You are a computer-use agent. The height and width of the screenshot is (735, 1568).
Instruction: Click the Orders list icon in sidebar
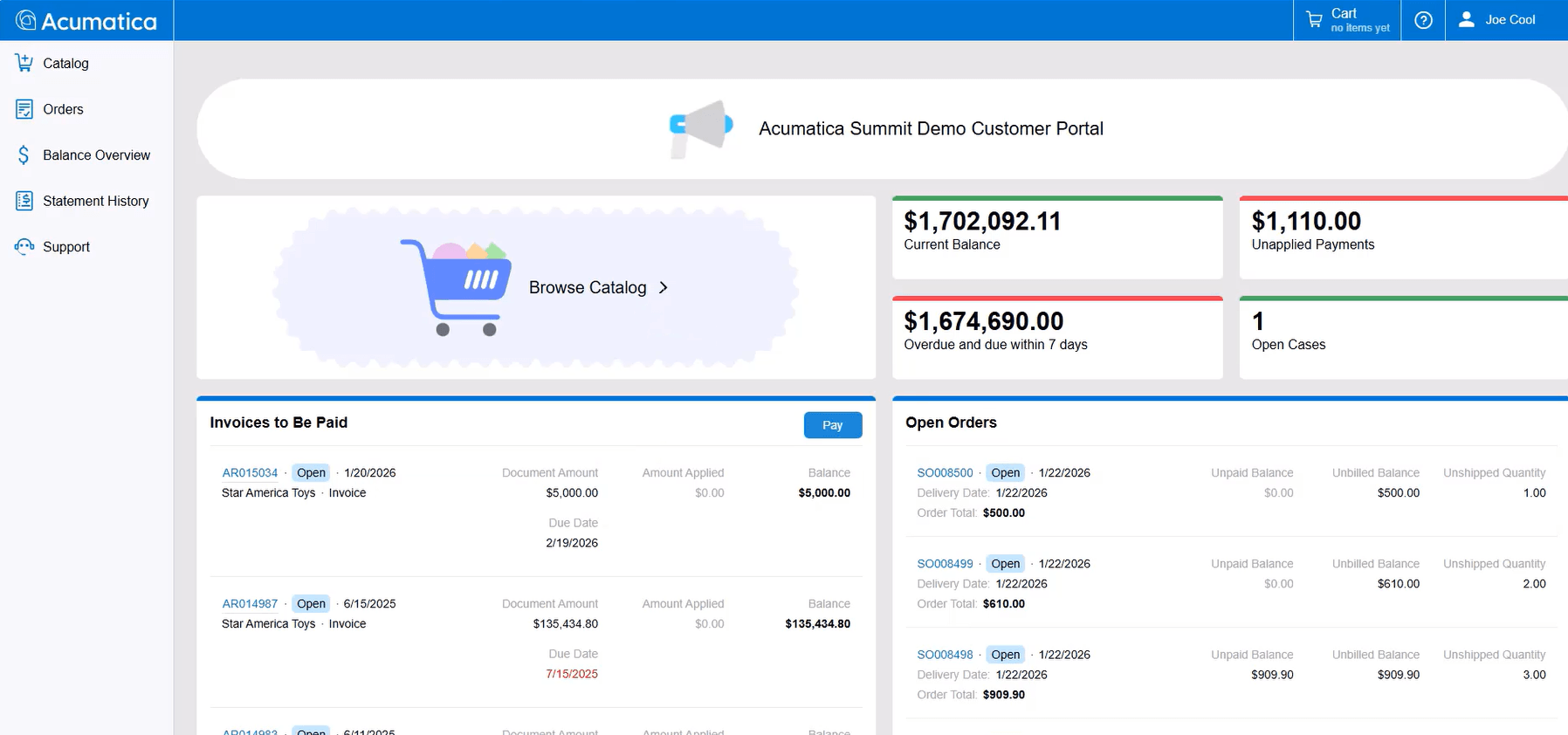(24, 109)
